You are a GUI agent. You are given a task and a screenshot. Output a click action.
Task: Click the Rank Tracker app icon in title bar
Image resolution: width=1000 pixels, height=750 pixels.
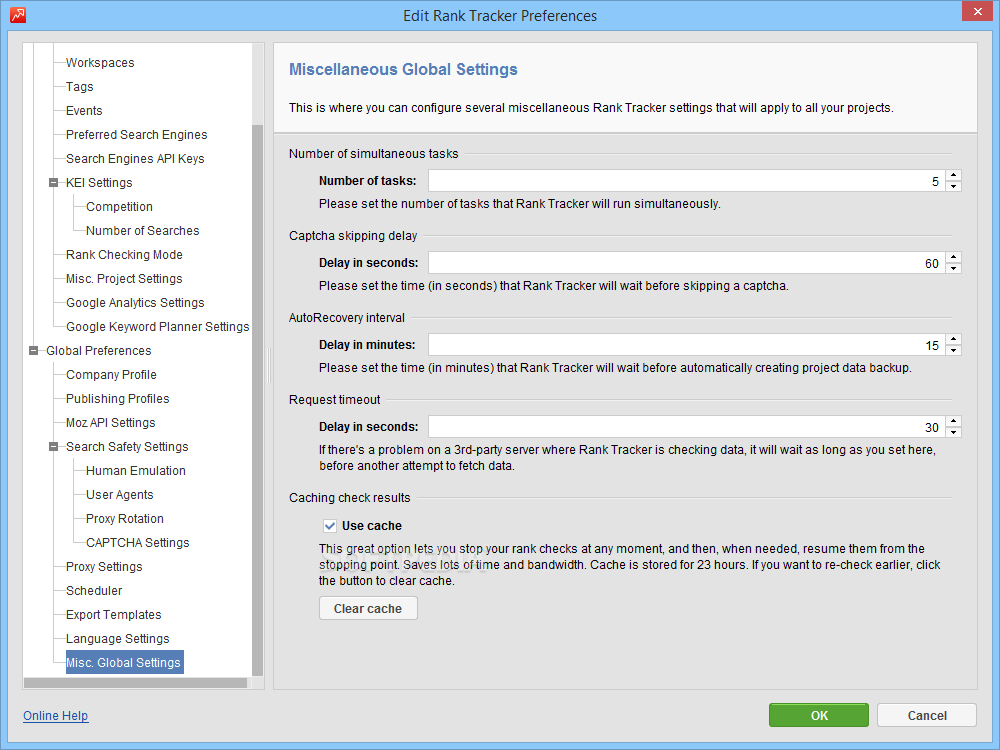(18, 15)
